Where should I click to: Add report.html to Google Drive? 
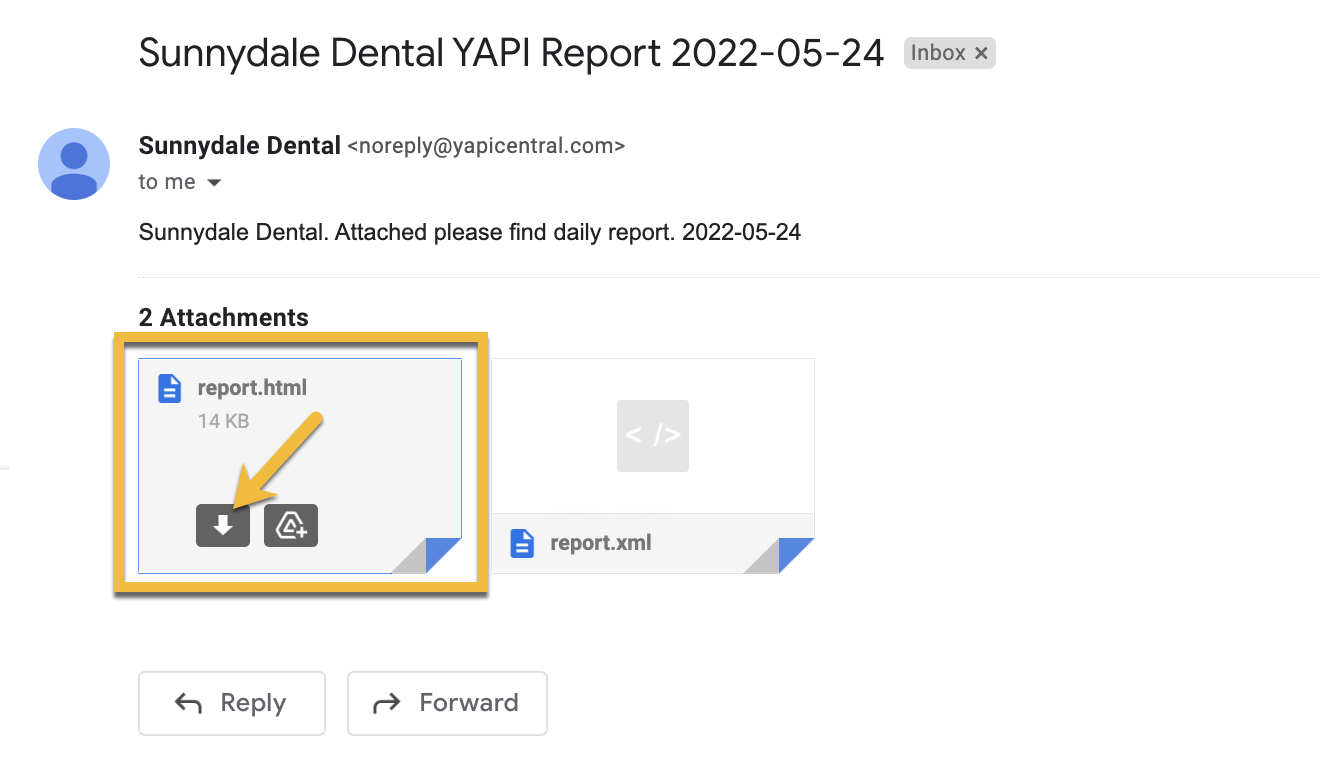[291, 525]
